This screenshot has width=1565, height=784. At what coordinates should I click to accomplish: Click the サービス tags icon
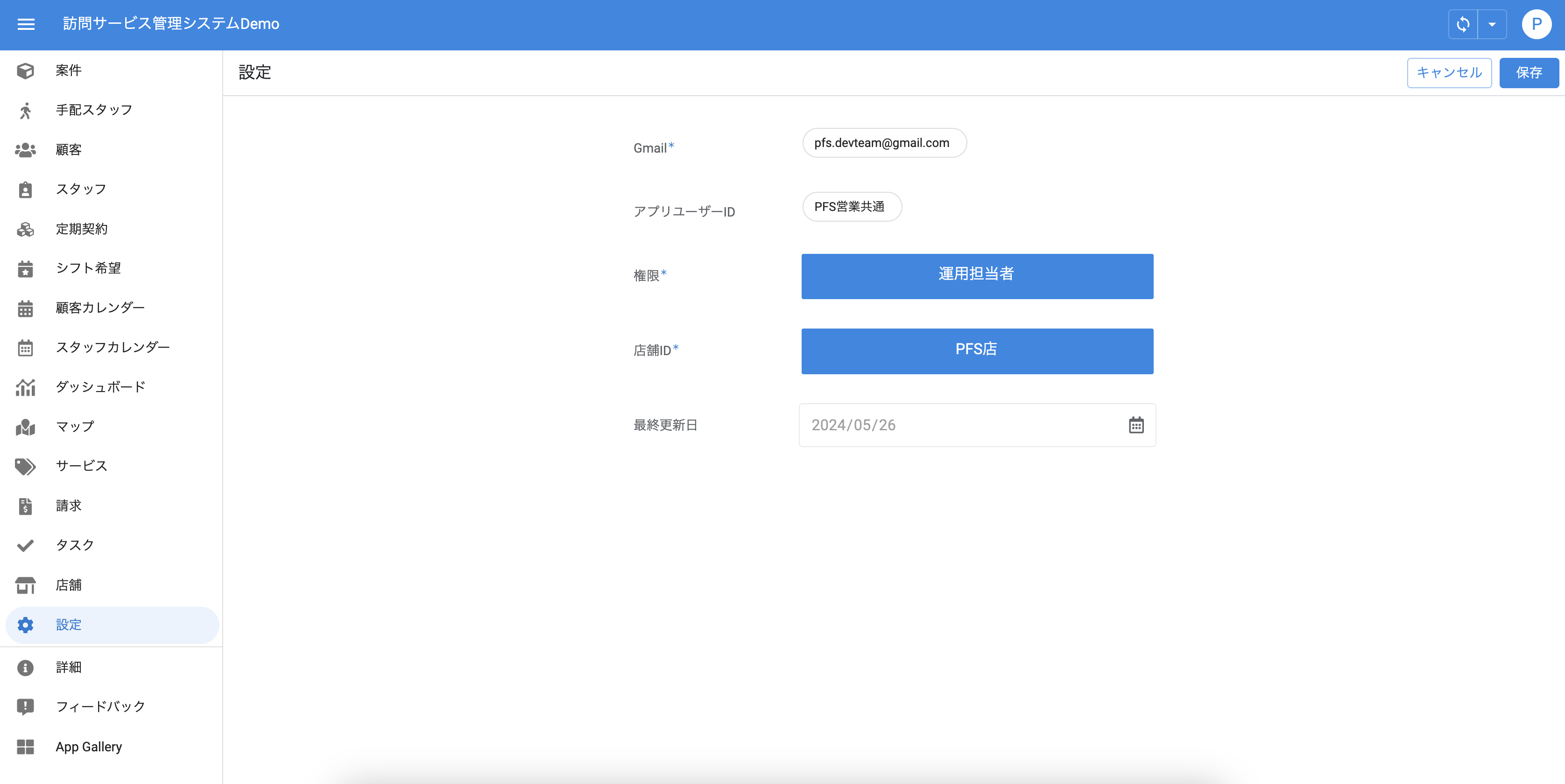26,466
